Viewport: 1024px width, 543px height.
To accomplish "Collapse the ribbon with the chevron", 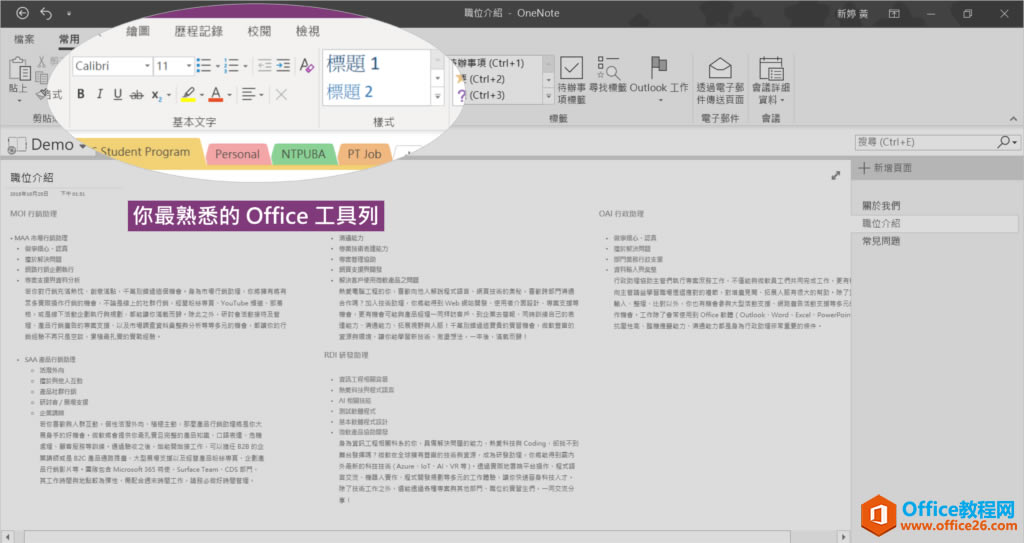I will point(1013,119).
